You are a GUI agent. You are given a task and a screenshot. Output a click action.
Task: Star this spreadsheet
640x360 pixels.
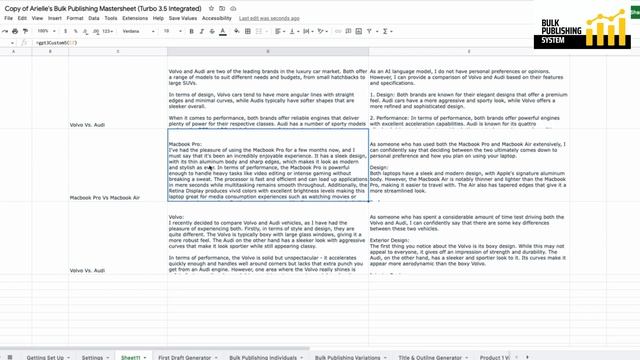click(211, 8)
